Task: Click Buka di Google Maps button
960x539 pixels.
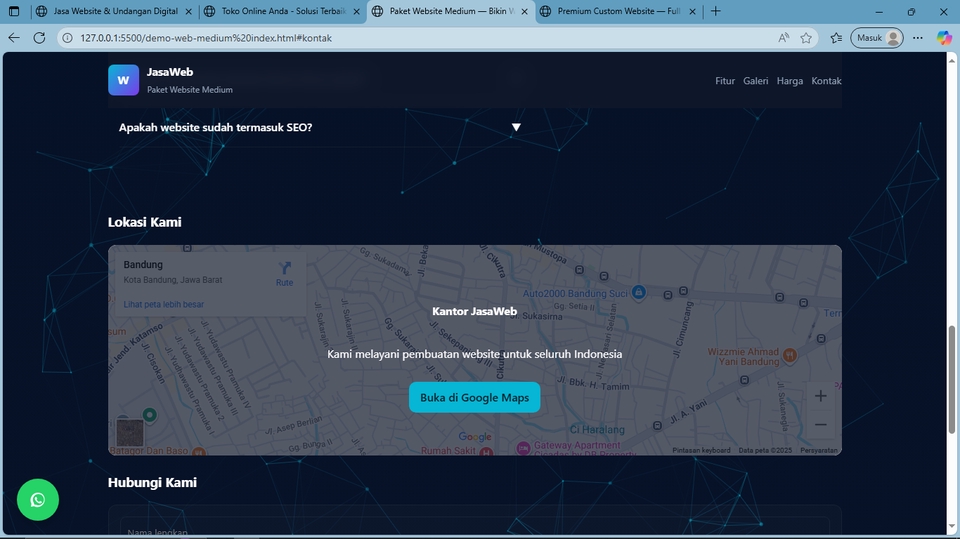Action: coord(474,398)
